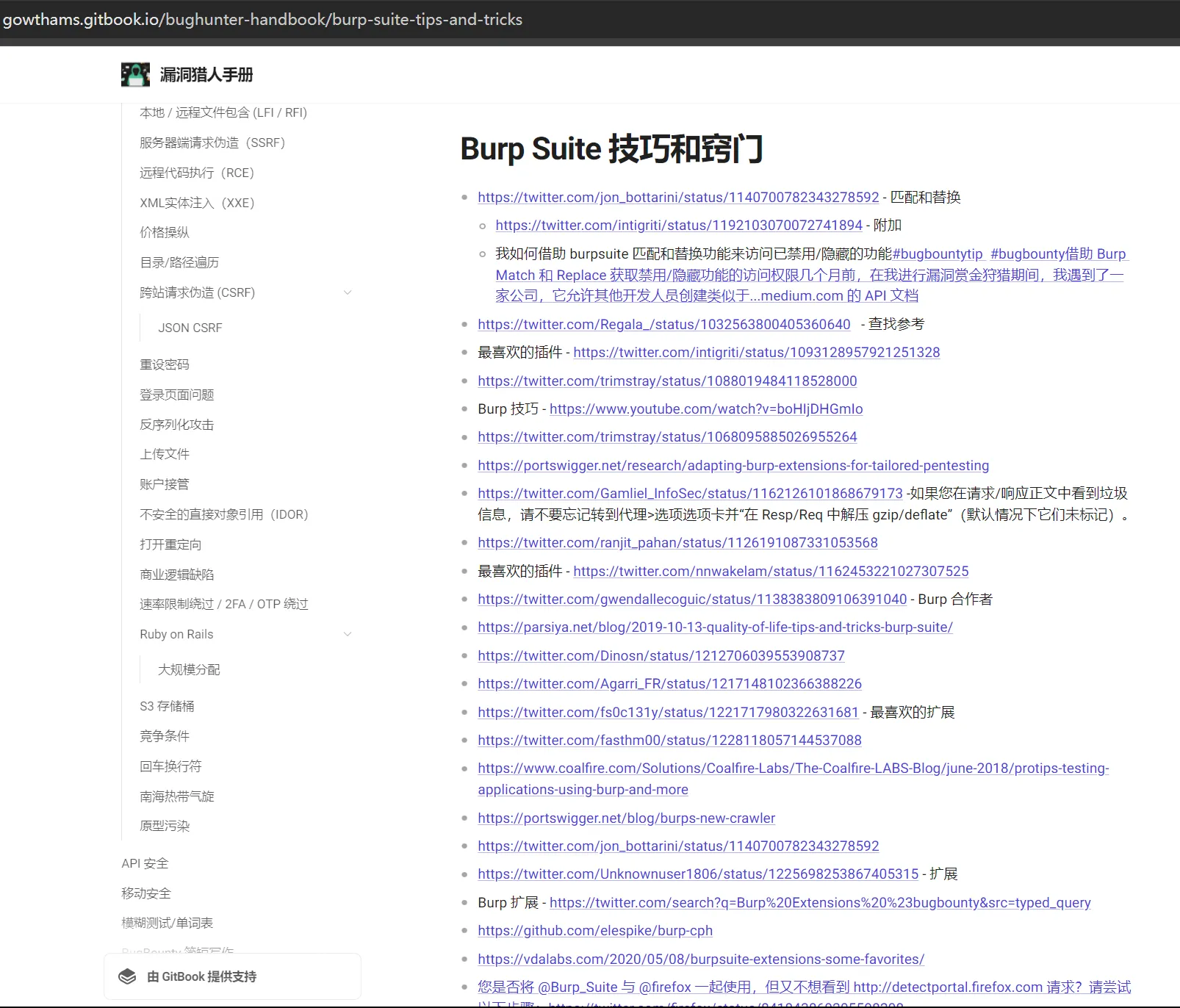Viewport: 1180px width, 1008px height.
Task: Select 上传文件 in sidebar
Action: pyautogui.click(x=165, y=454)
